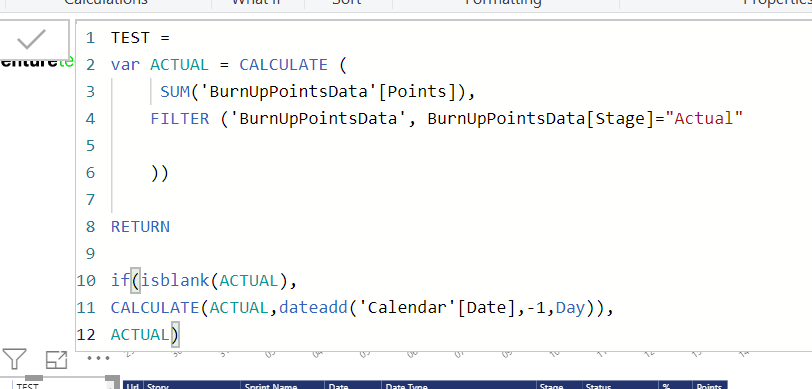Image resolution: width=812 pixels, height=389 pixels.
Task: Click ACTUAL on the final line 12
Action: pyautogui.click(x=140, y=335)
